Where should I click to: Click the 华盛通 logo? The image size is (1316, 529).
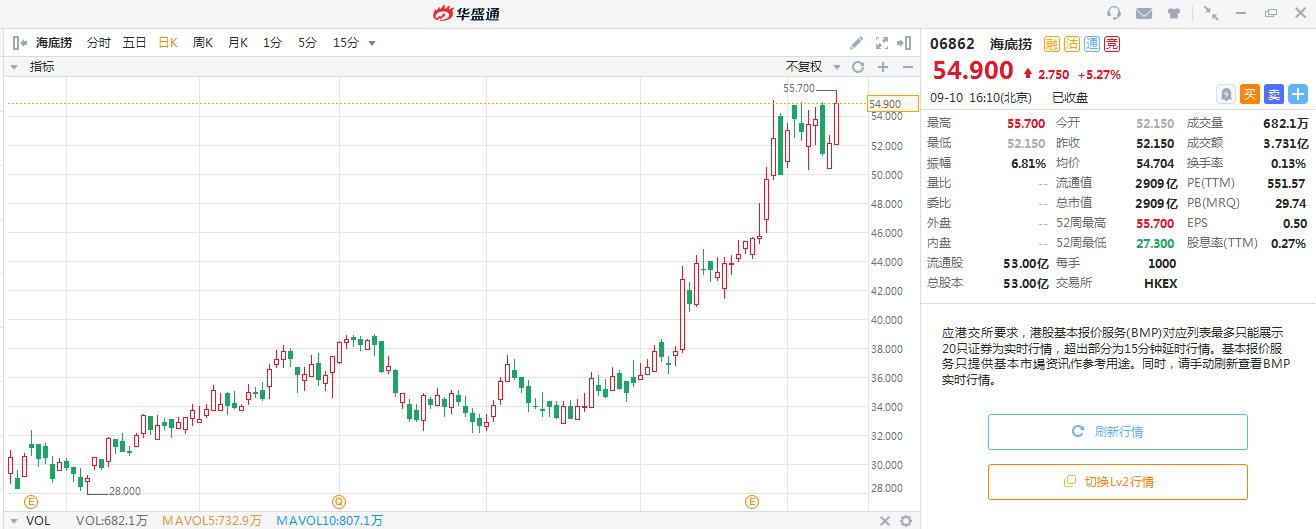[x=466, y=13]
